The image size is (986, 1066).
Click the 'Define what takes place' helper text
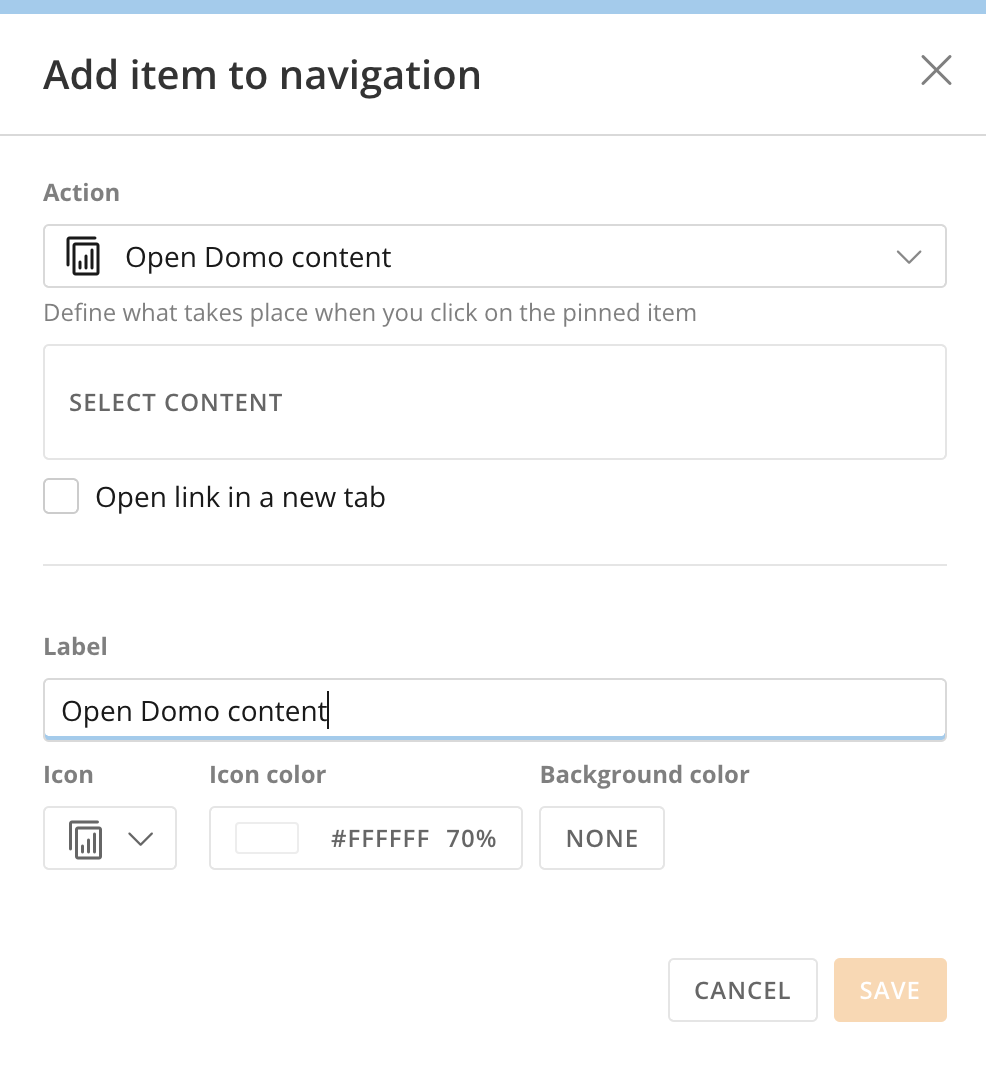(x=370, y=313)
